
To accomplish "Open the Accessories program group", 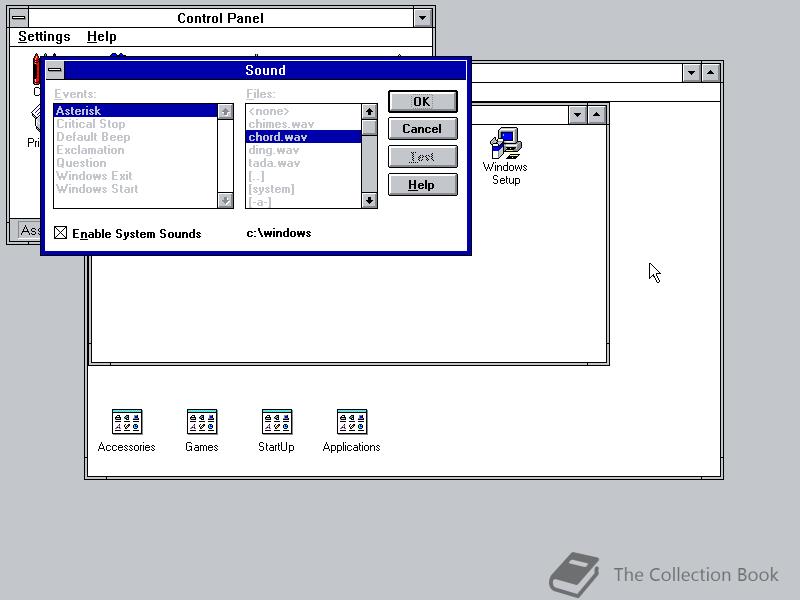I will (x=126, y=420).
